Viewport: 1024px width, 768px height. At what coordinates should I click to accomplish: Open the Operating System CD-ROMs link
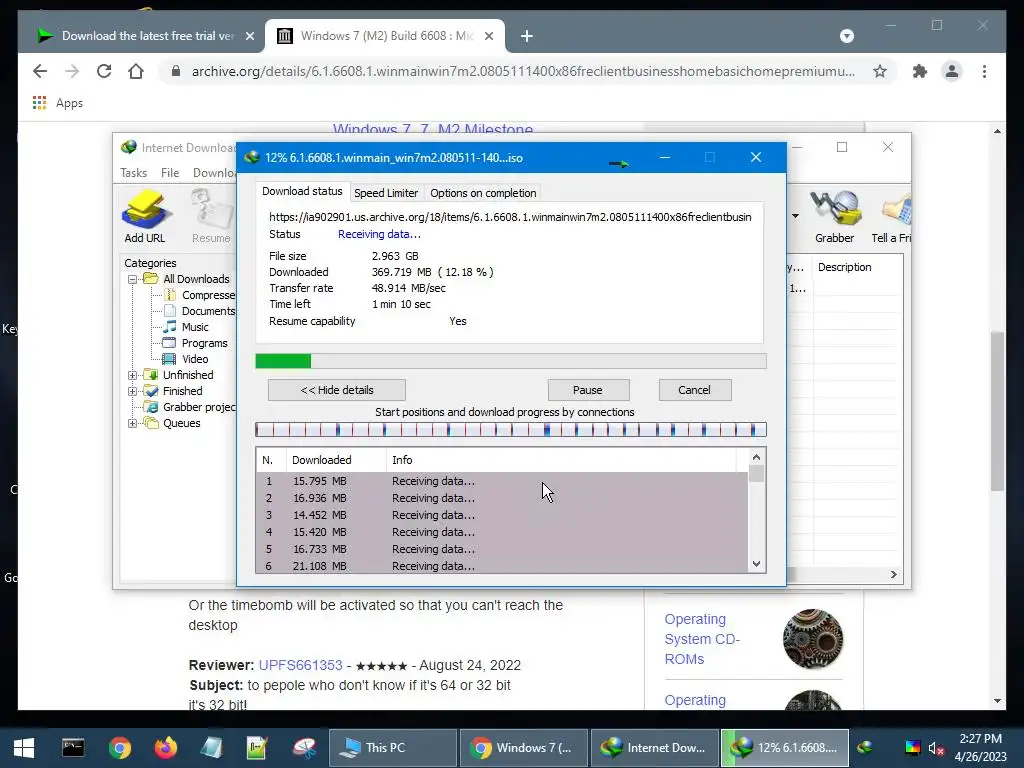(702, 639)
